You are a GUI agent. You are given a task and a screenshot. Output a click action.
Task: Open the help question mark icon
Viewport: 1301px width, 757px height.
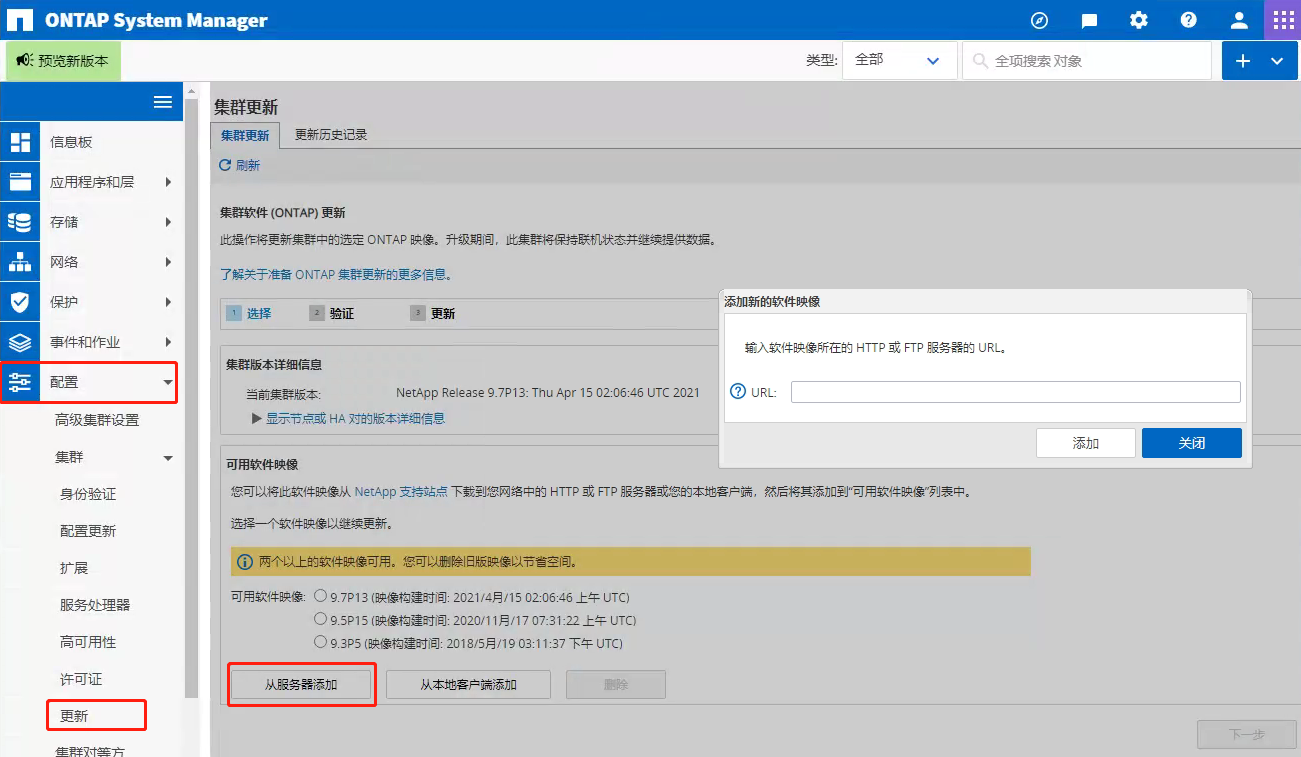[x=1188, y=20]
